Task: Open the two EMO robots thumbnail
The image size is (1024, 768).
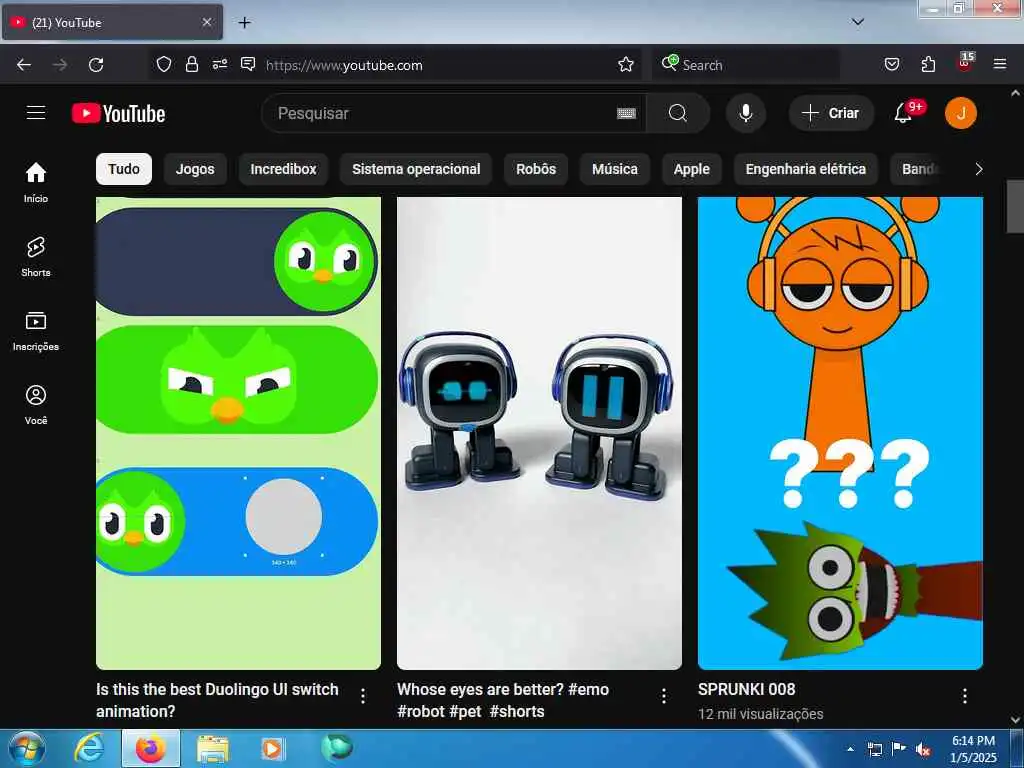Action: [x=539, y=433]
